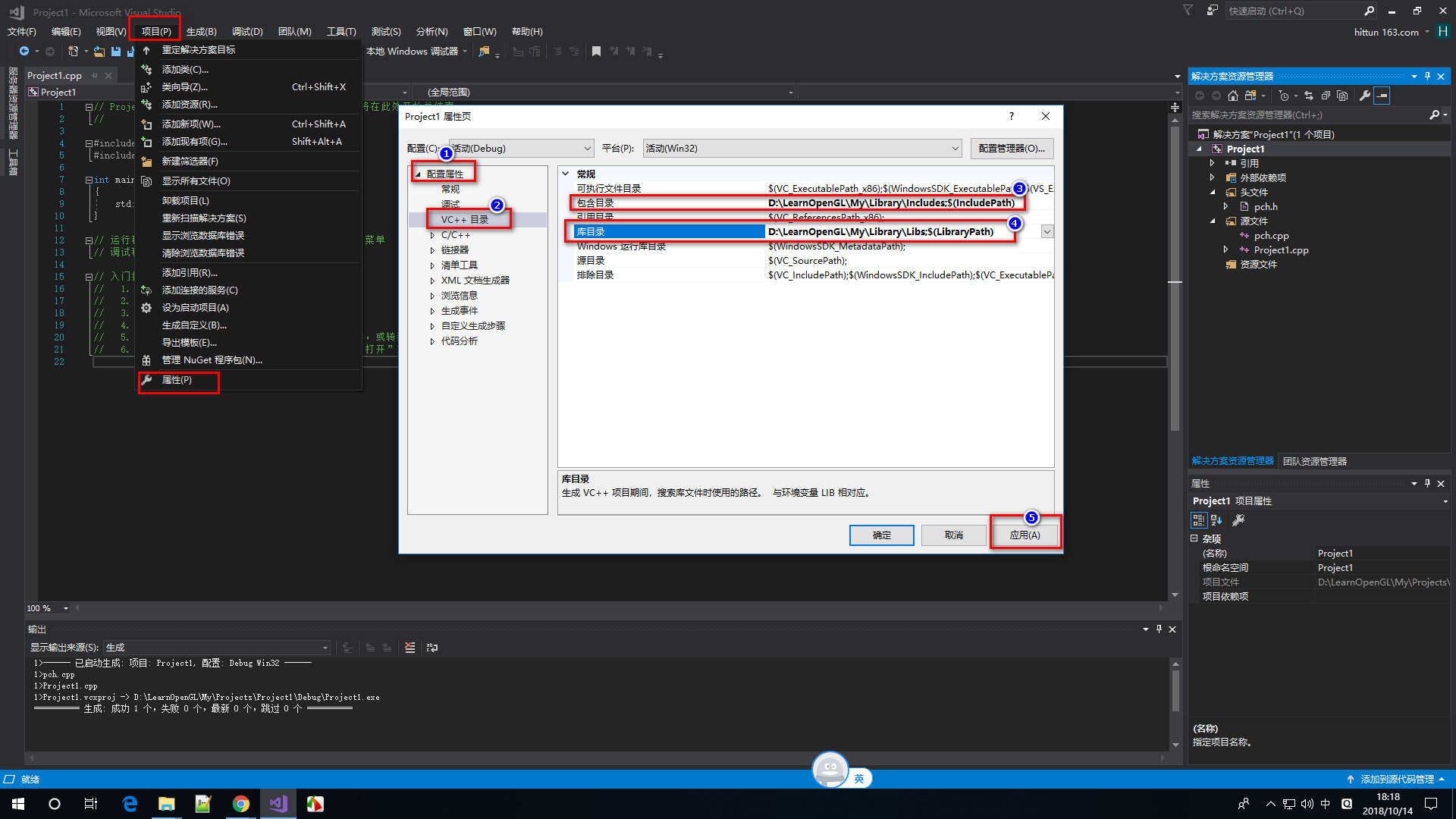
Task: Click the alphabetical sort icon in Properties panel
Action: [x=1216, y=520]
